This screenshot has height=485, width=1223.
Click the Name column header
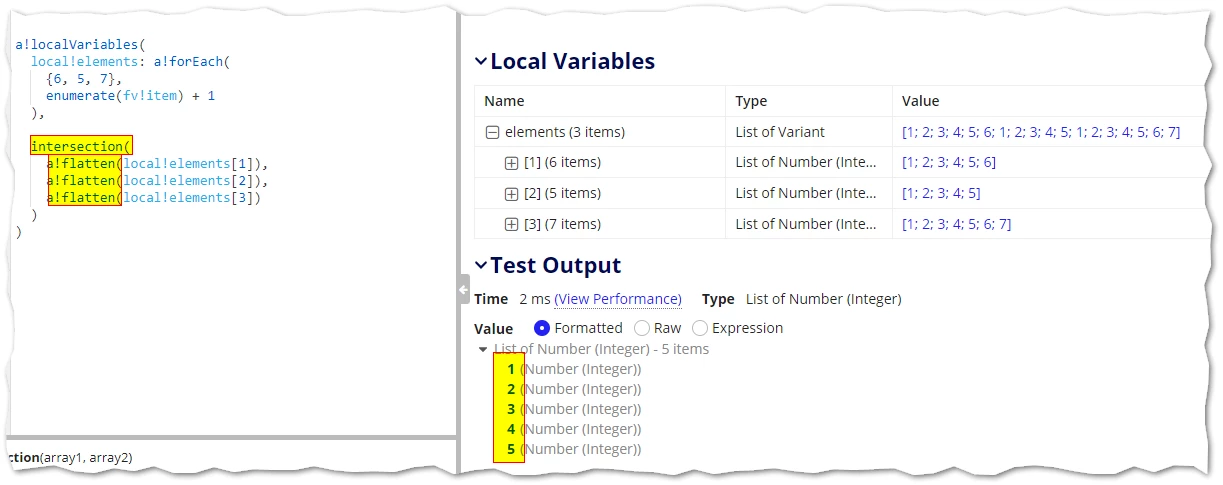(504, 101)
